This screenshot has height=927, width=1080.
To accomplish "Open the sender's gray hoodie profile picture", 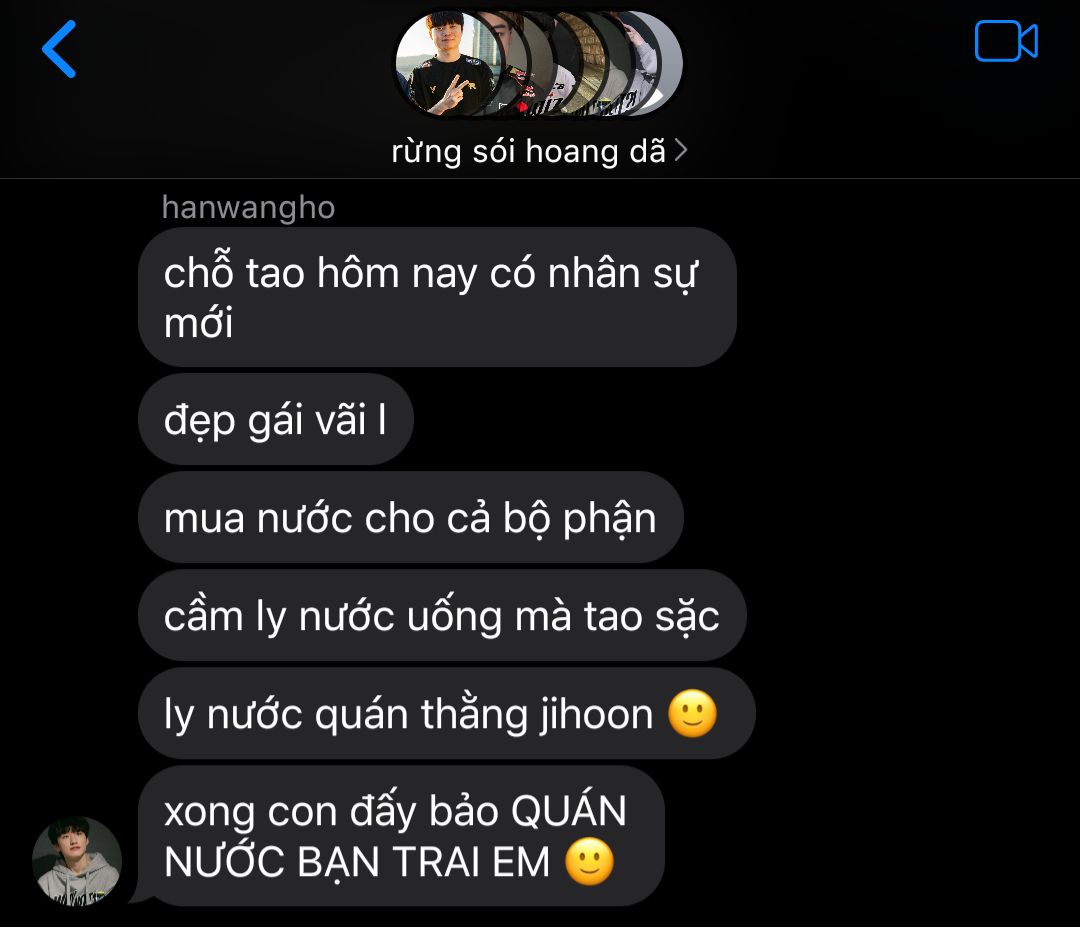I will [x=77, y=861].
